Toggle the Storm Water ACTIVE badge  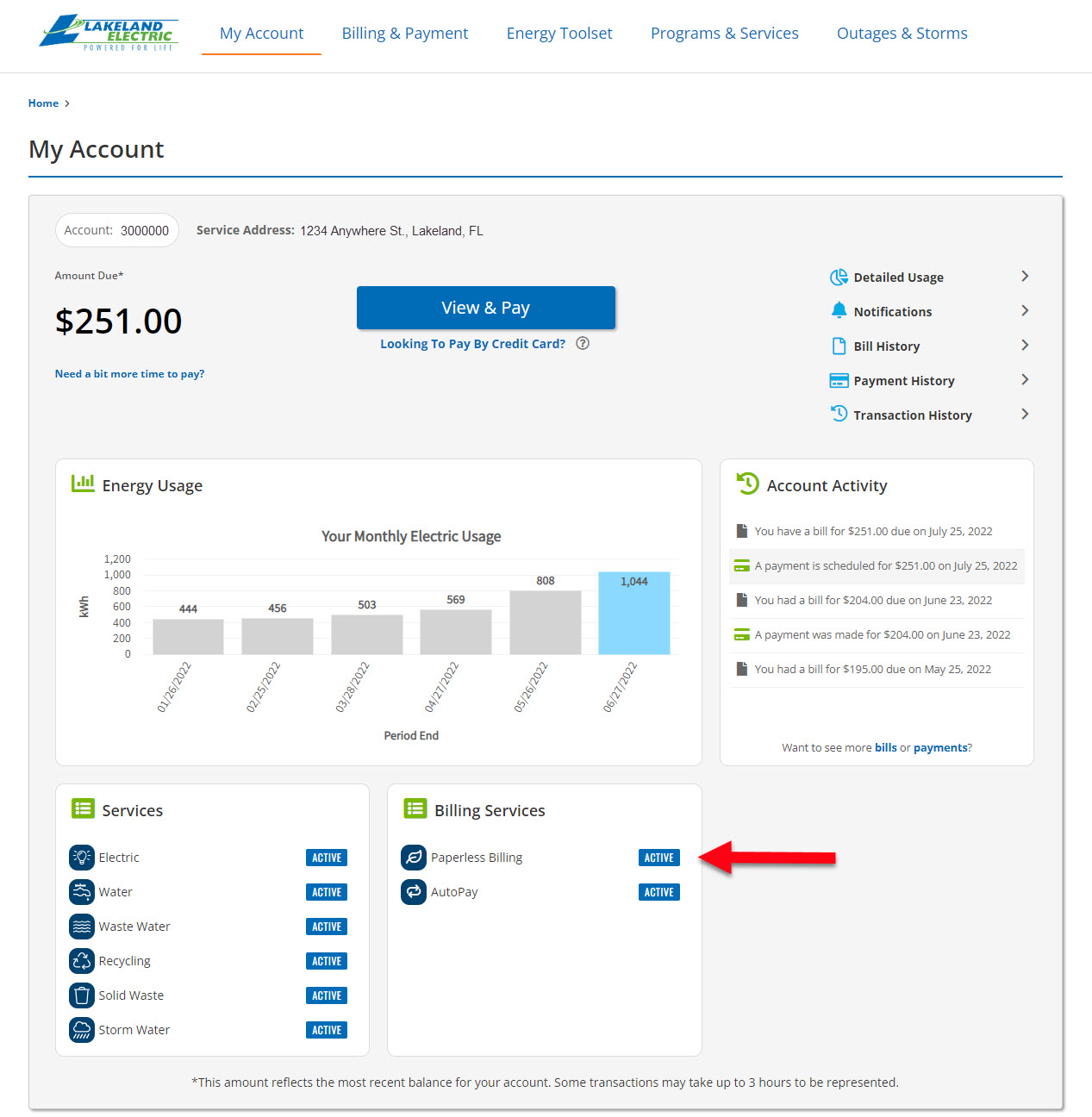click(327, 1030)
